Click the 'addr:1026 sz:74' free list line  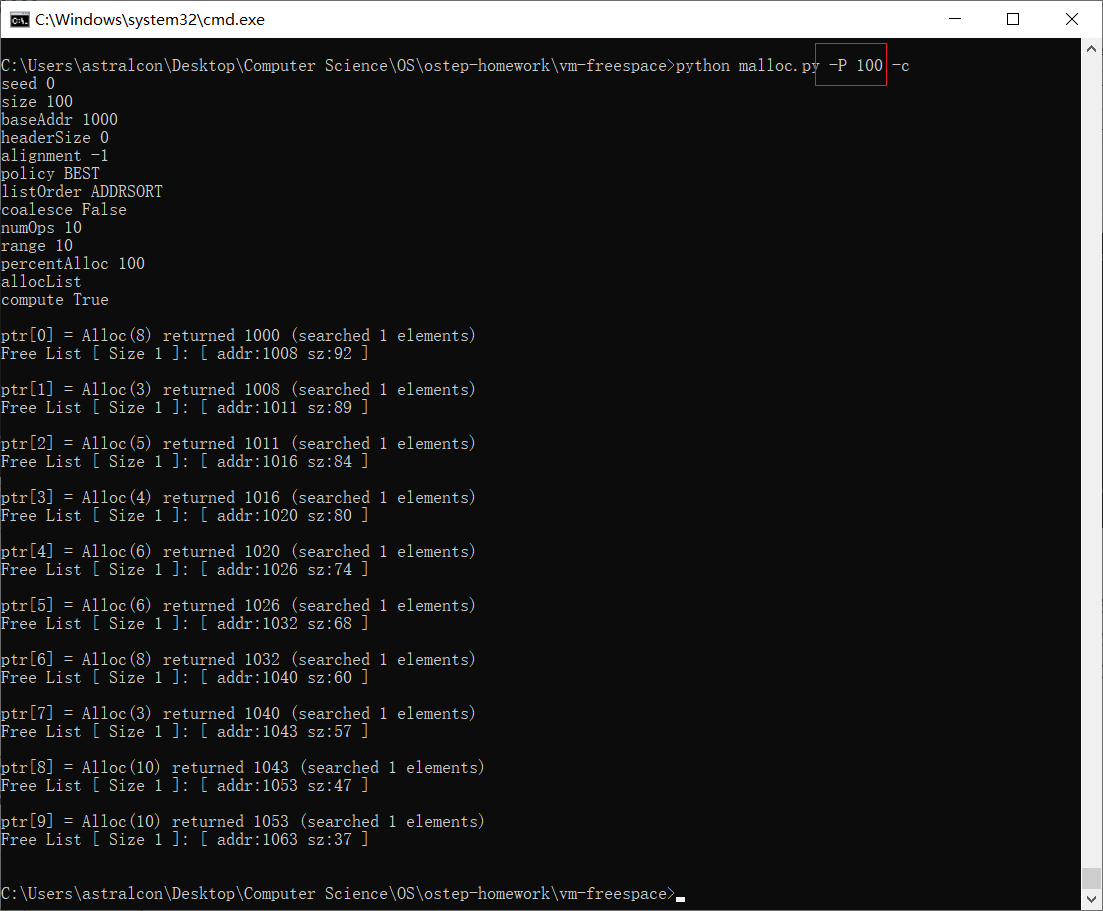[x=185, y=570]
